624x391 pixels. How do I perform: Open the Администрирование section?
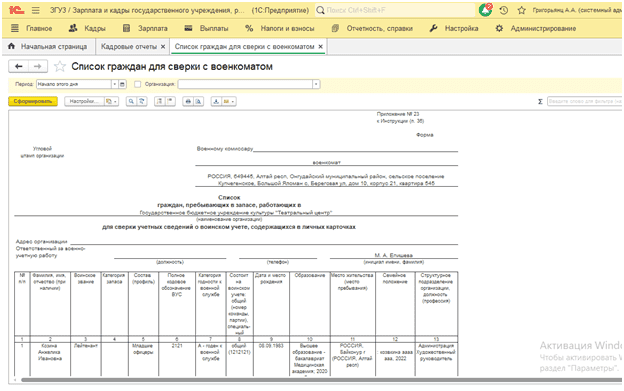point(536,28)
